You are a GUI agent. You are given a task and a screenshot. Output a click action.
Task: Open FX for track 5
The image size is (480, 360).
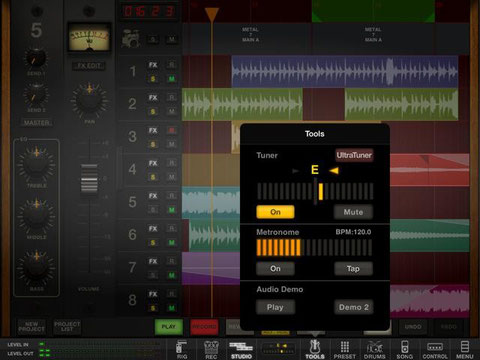tap(153, 196)
